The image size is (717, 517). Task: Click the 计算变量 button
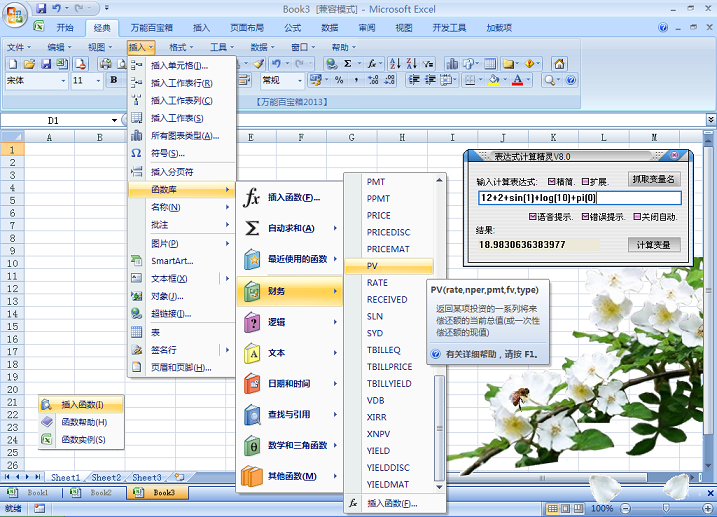pyautogui.click(x=653, y=245)
